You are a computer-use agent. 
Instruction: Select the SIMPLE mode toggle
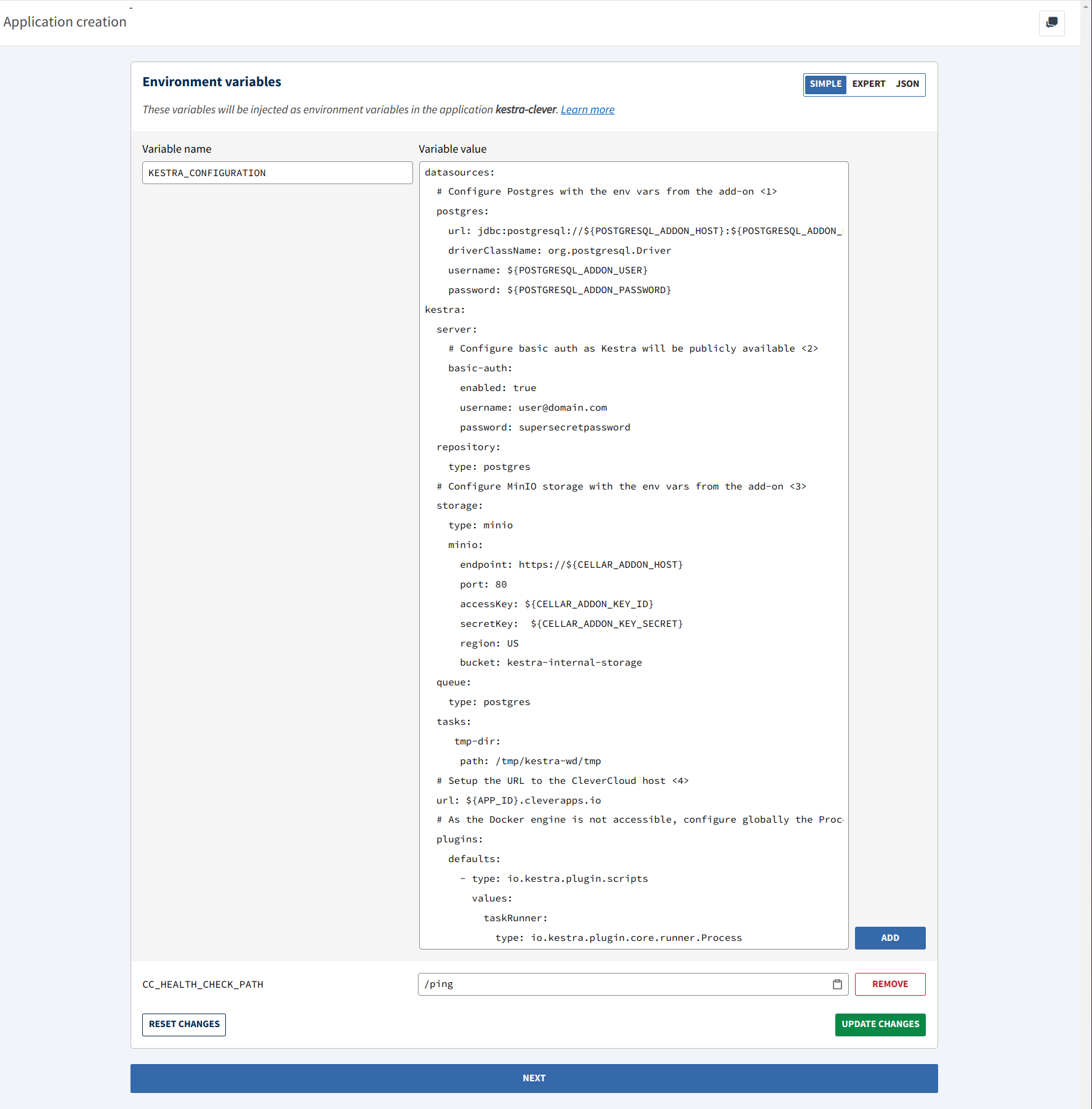point(825,84)
